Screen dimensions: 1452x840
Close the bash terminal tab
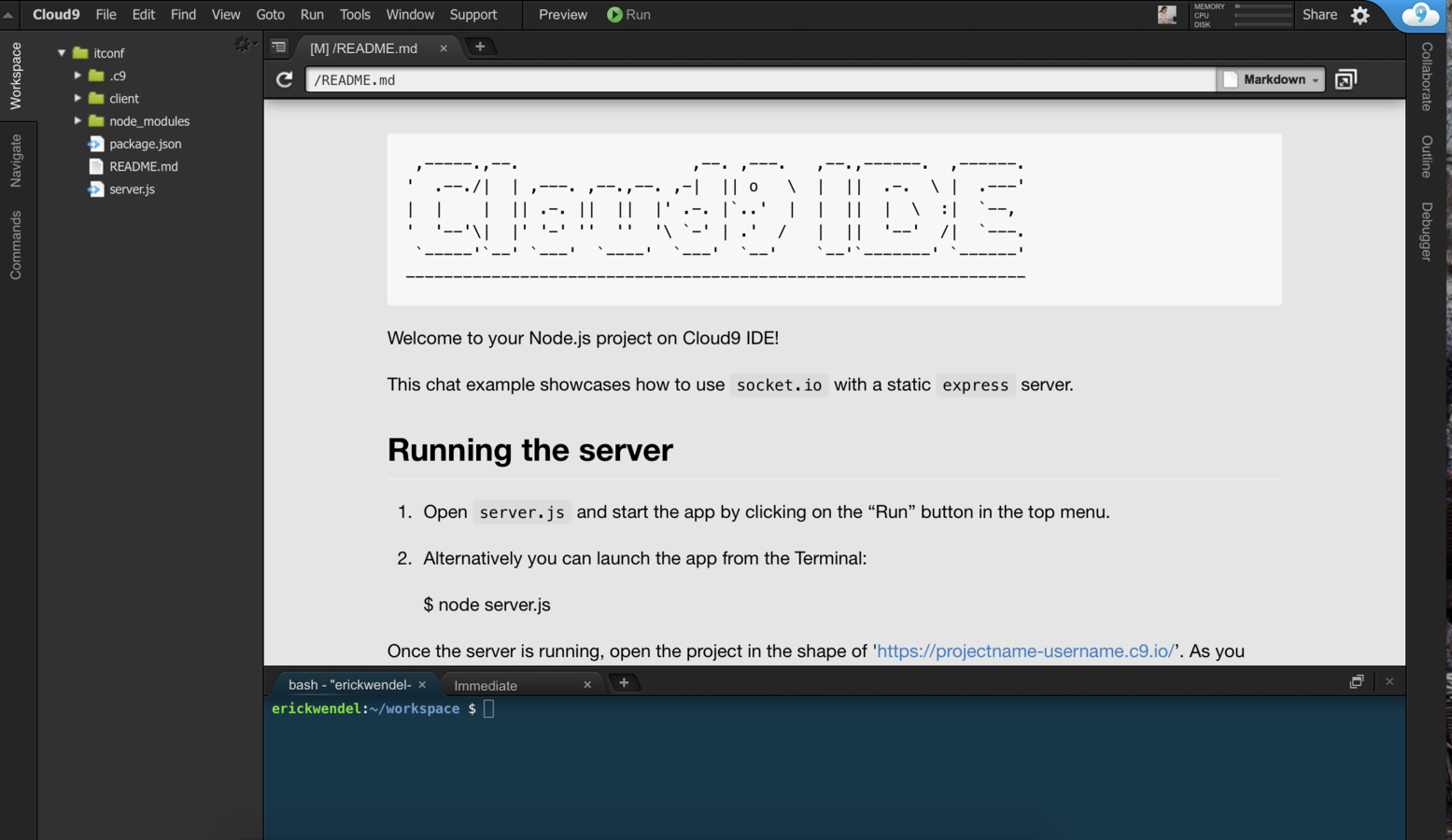point(422,685)
